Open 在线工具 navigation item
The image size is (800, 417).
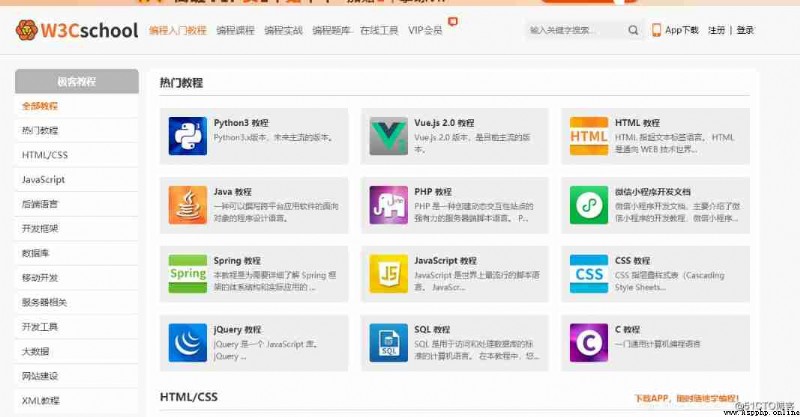coord(379,30)
